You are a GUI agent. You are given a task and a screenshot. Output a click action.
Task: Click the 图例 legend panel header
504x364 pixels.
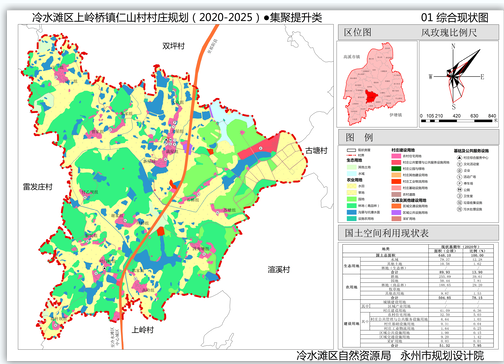(359, 137)
